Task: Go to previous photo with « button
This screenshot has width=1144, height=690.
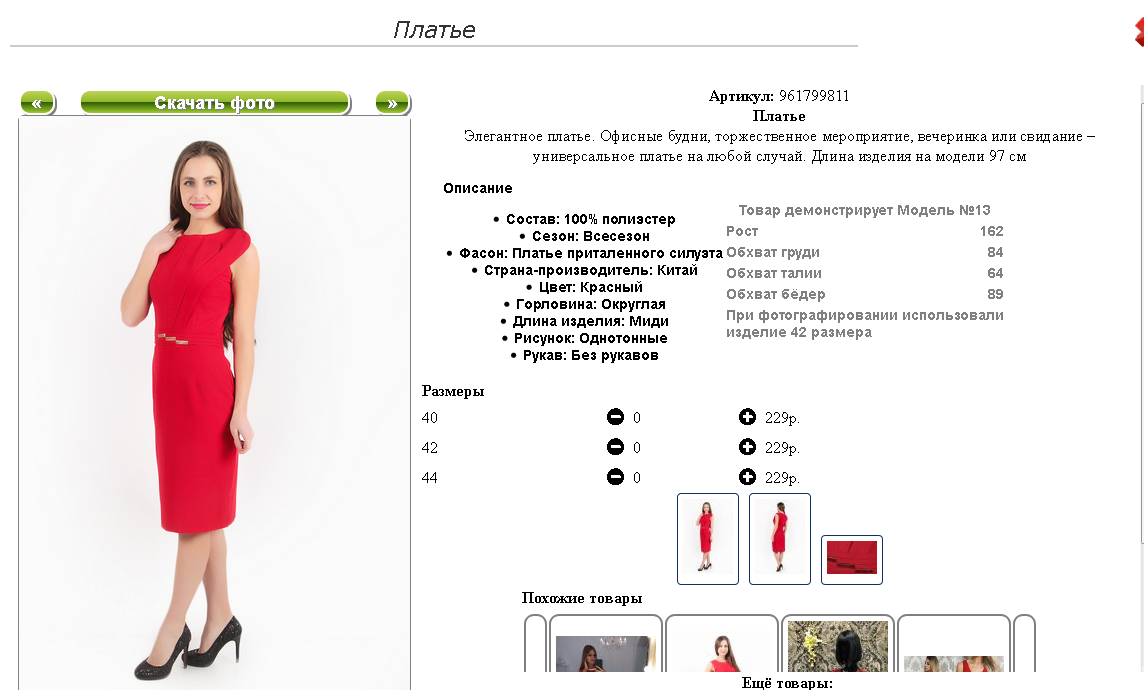Action: (38, 103)
